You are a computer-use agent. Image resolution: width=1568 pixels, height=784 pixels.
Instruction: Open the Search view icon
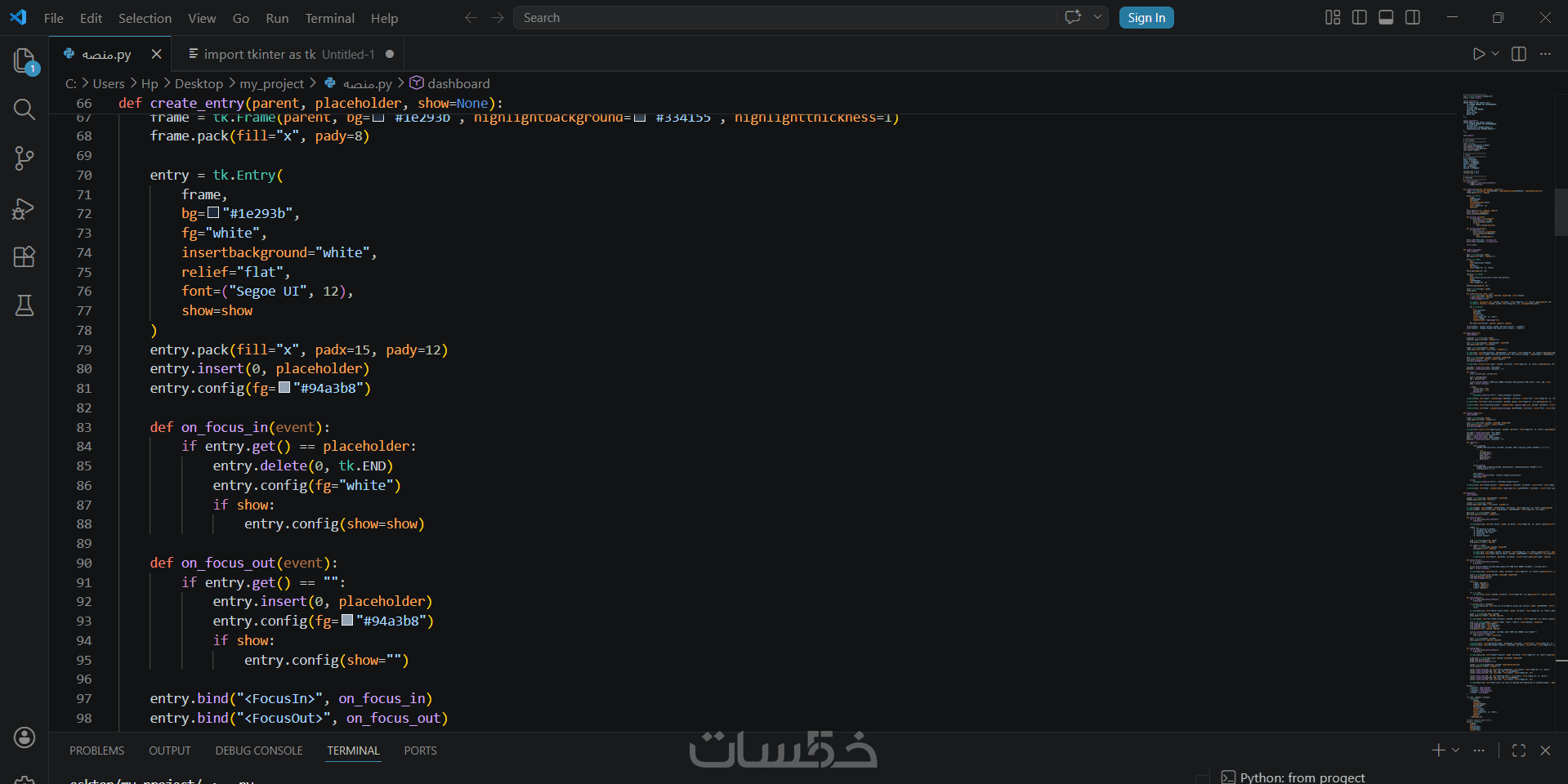pos(25,109)
